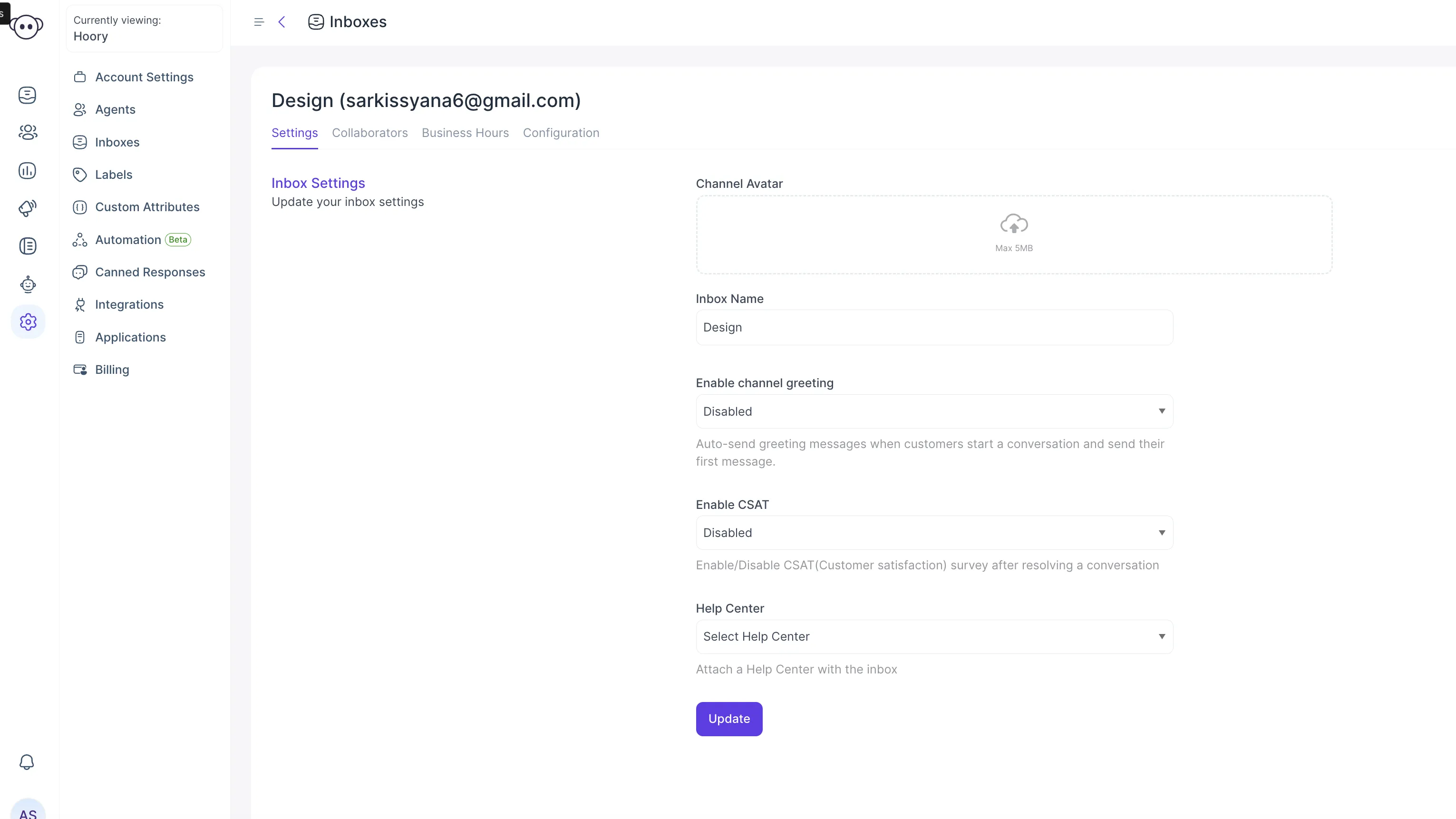Image resolution: width=1456 pixels, height=819 pixels.
Task: Switch to the Collaborators tab
Action: pos(370,133)
